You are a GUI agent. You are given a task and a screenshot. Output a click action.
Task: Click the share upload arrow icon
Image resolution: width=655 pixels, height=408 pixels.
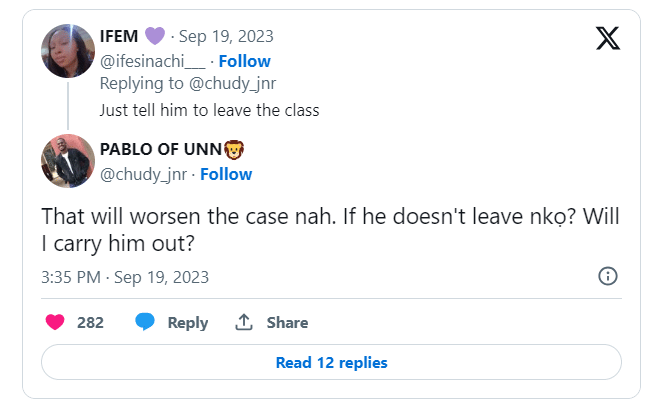coord(242,322)
